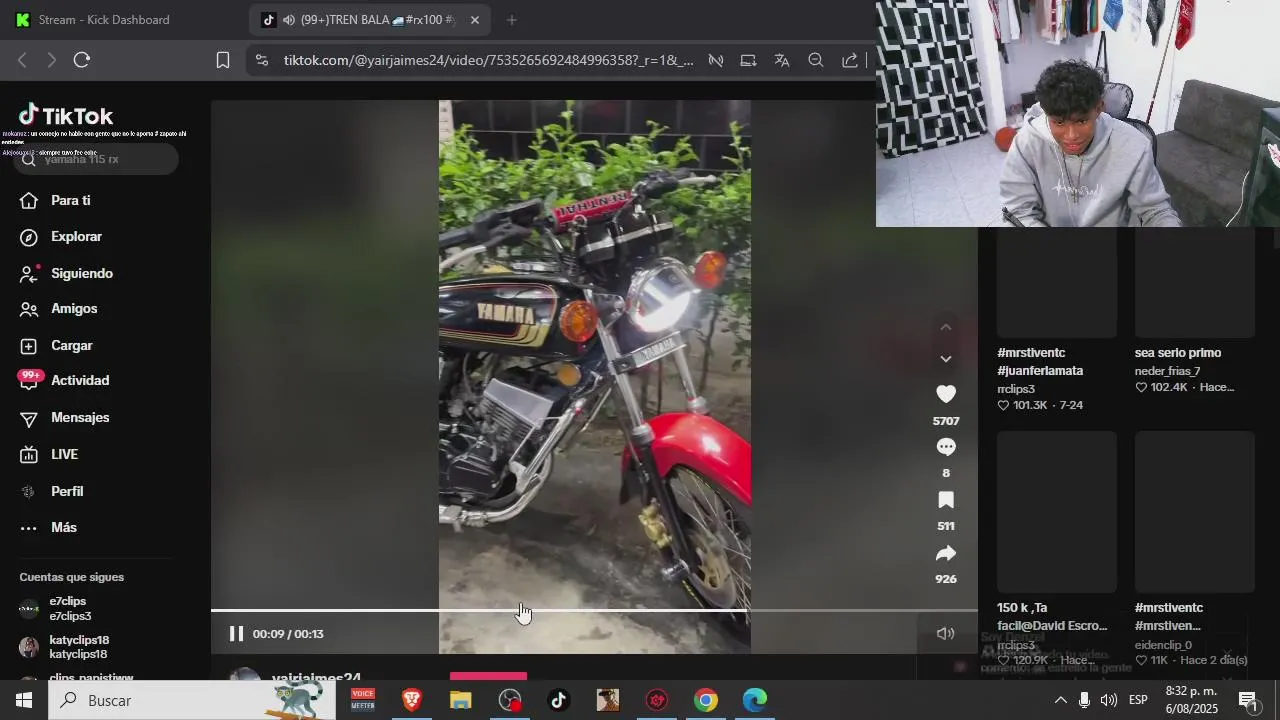Close the TREN BALA TikTok tab

point(475,20)
